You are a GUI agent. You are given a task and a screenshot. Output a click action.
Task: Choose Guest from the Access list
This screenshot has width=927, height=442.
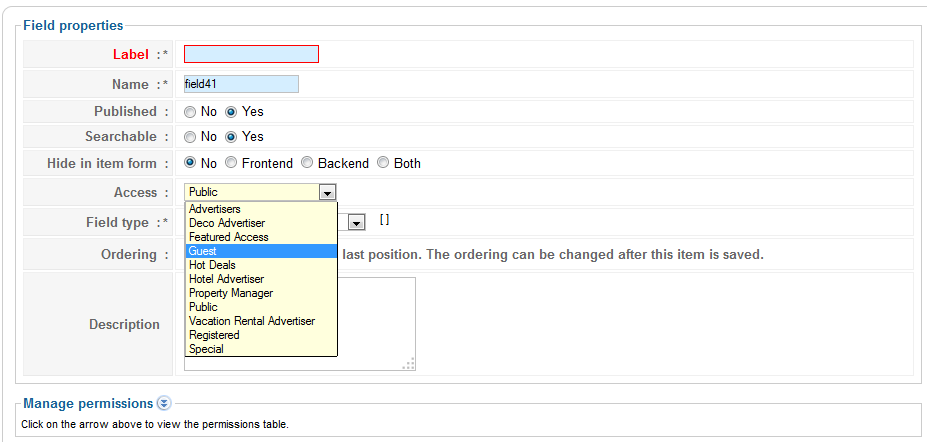click(261, 251)
